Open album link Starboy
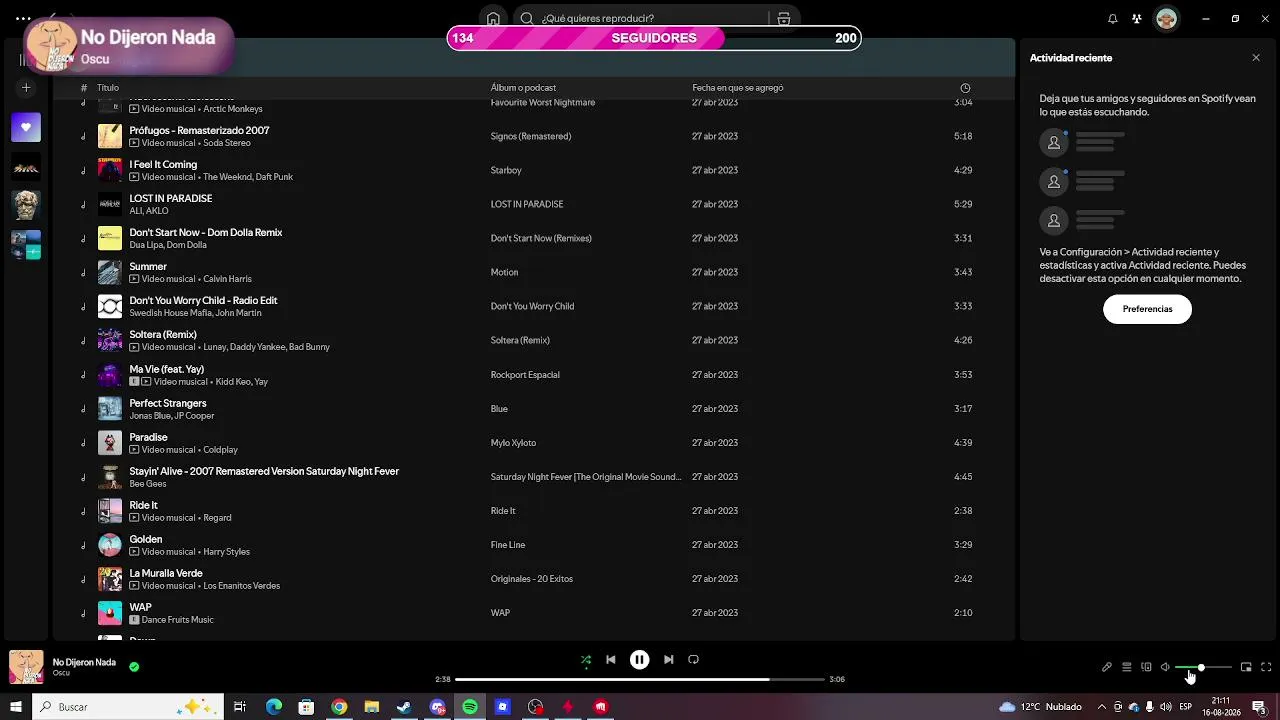 506,170
